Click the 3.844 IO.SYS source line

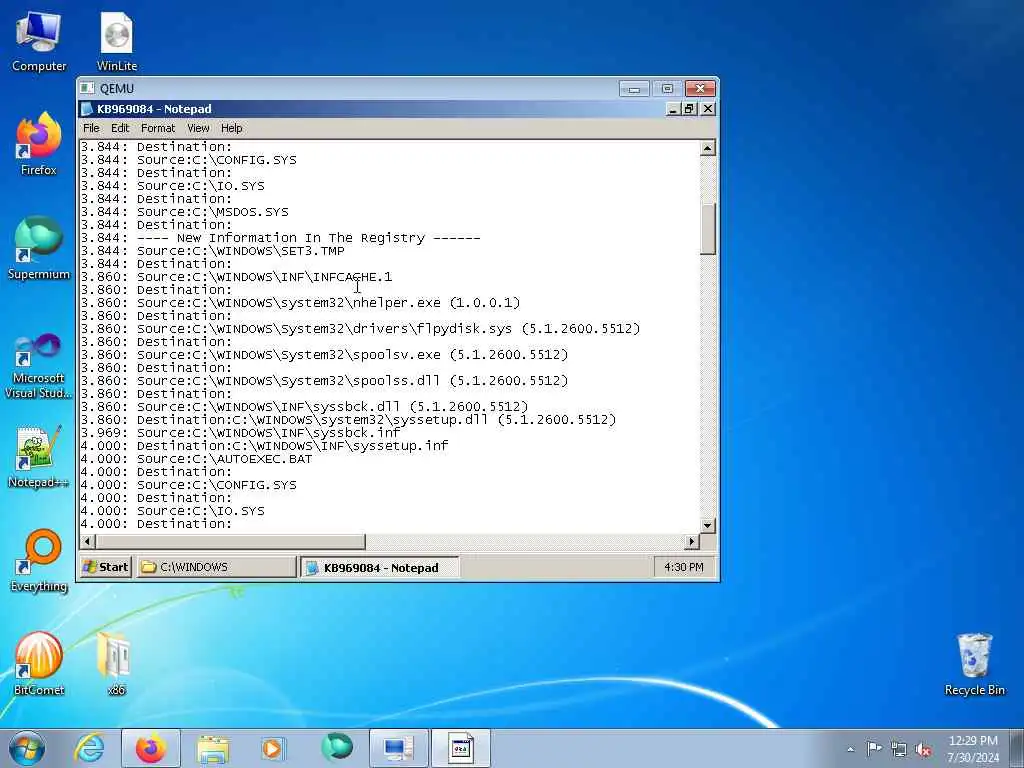click(x=172, y=185)
